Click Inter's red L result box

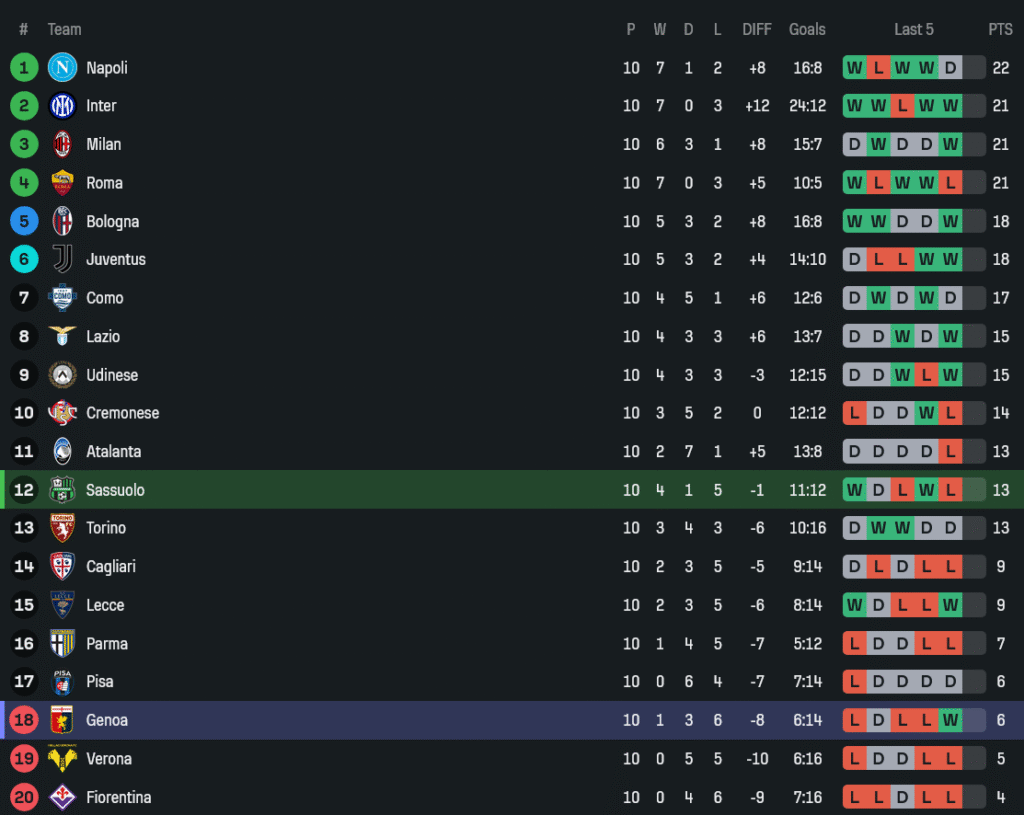[902, 106]
